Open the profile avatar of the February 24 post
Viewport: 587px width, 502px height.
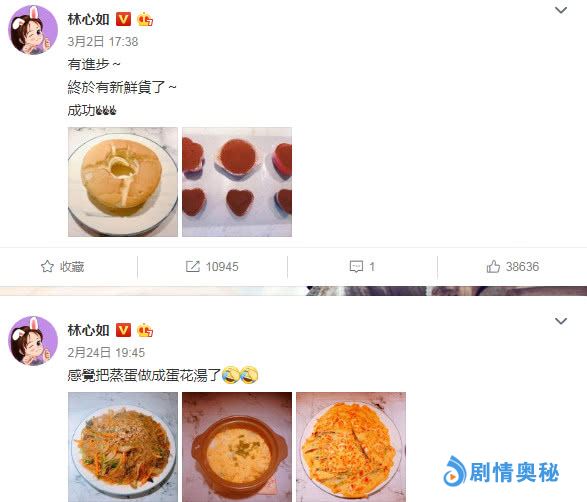33,340
